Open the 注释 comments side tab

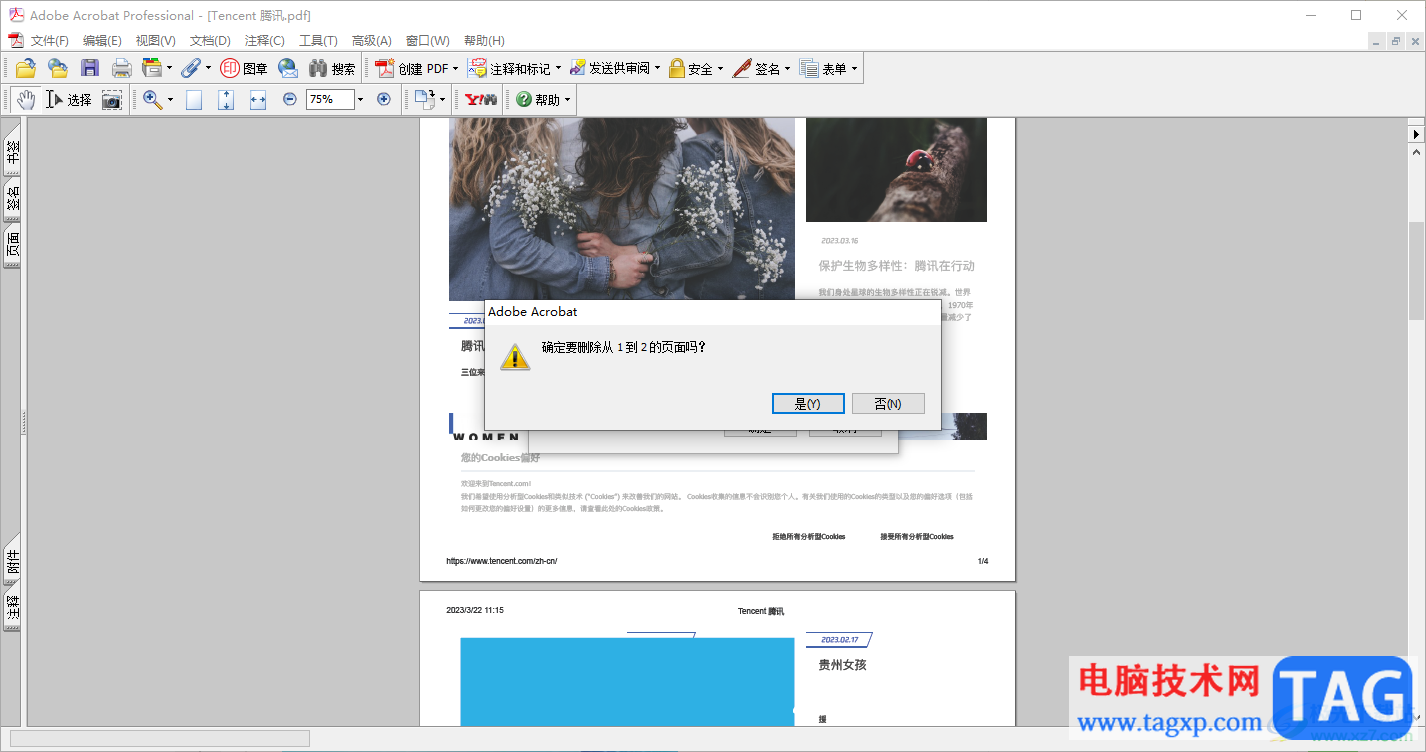12,608
